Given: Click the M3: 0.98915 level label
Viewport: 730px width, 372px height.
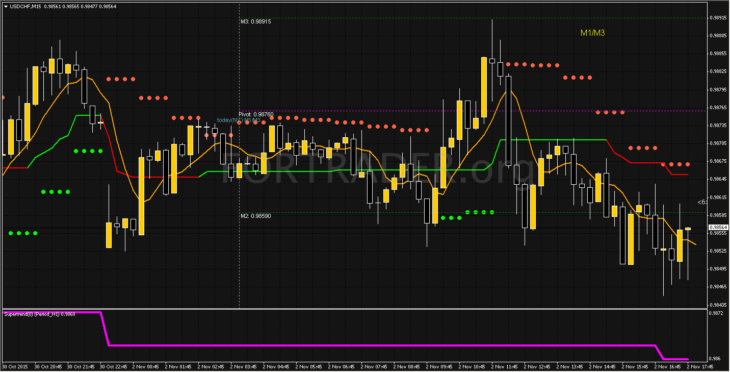Looking at the screenshot, I should click(x=256, y=21).
